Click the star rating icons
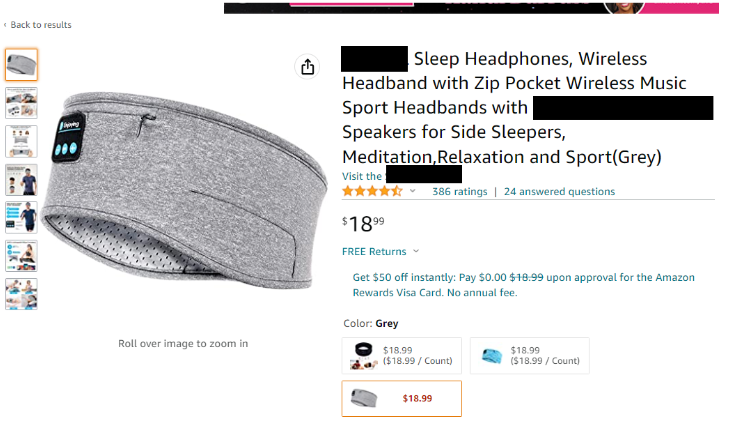This screenshot has height=423, width=730. [x=372, y=191]
